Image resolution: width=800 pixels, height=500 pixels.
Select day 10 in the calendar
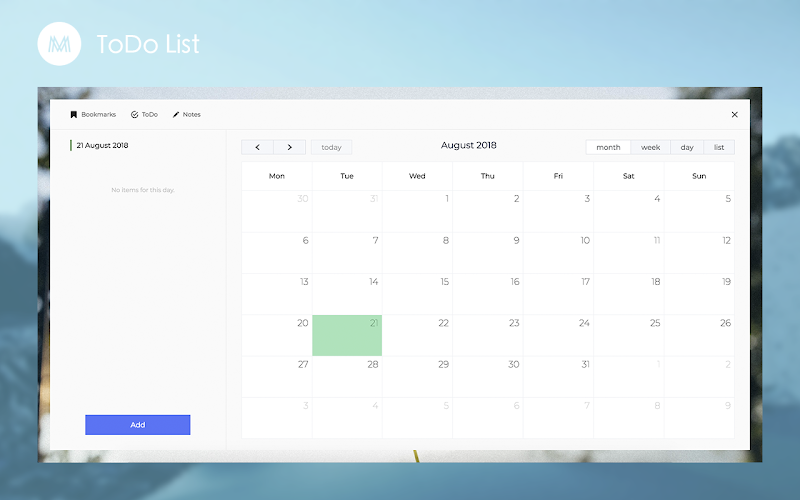pyautogui.click(x=558, y=253)
